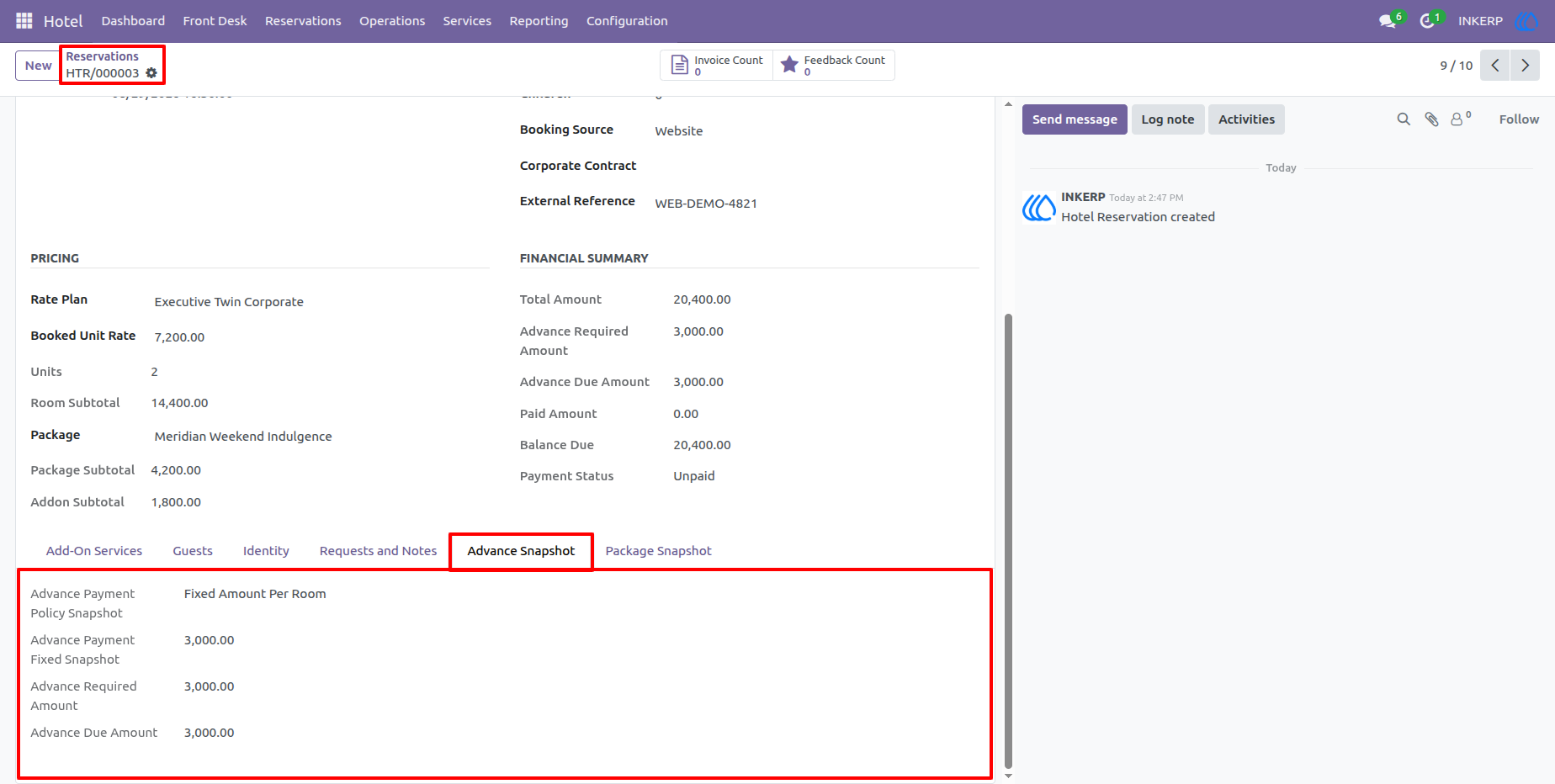Click the Reservations breadcrumb link
1555x784 pixels.
pyautogui.click(x=102, y=56)
